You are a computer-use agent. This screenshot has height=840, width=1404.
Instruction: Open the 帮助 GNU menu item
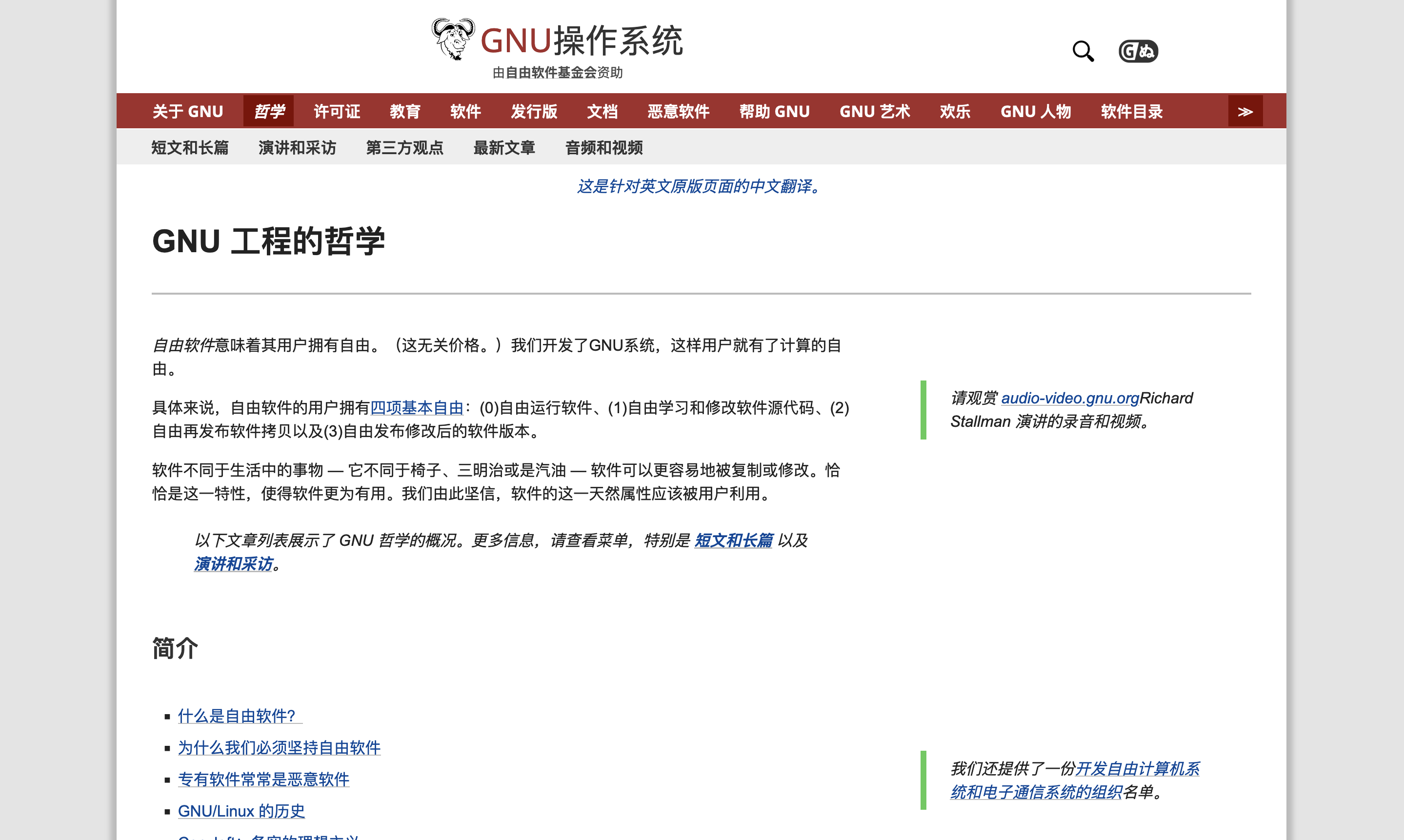coord(775,111)
